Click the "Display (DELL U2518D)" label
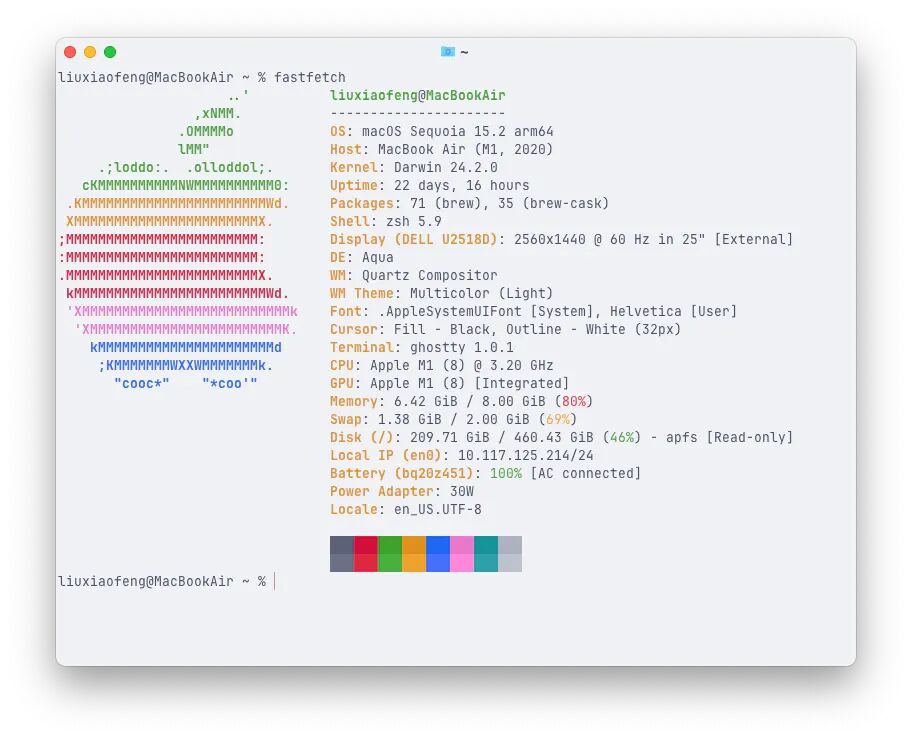Screen dimensions: 912x740 point(414,240)
